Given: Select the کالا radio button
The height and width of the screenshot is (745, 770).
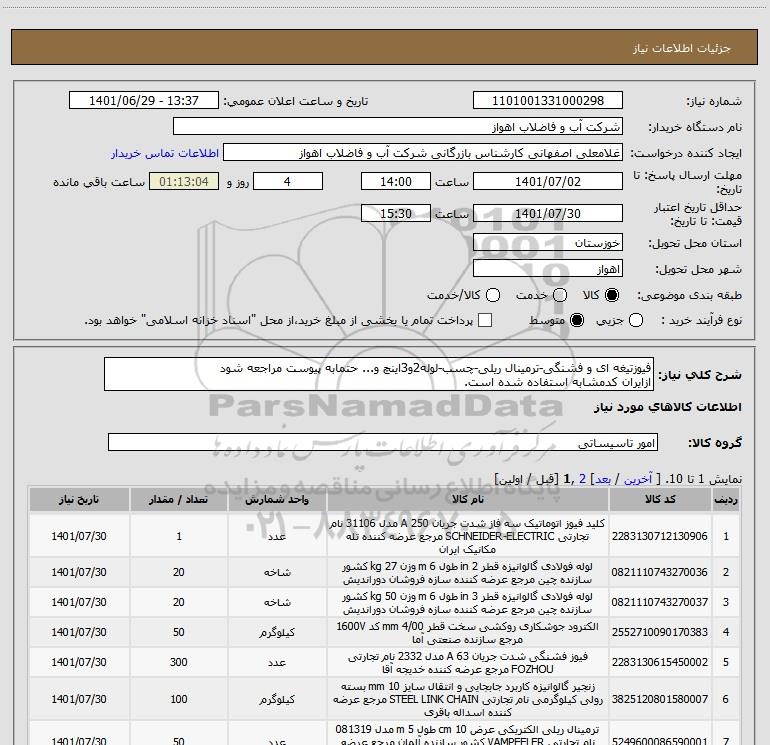Looking at the screenshot, I should [613, 296].
